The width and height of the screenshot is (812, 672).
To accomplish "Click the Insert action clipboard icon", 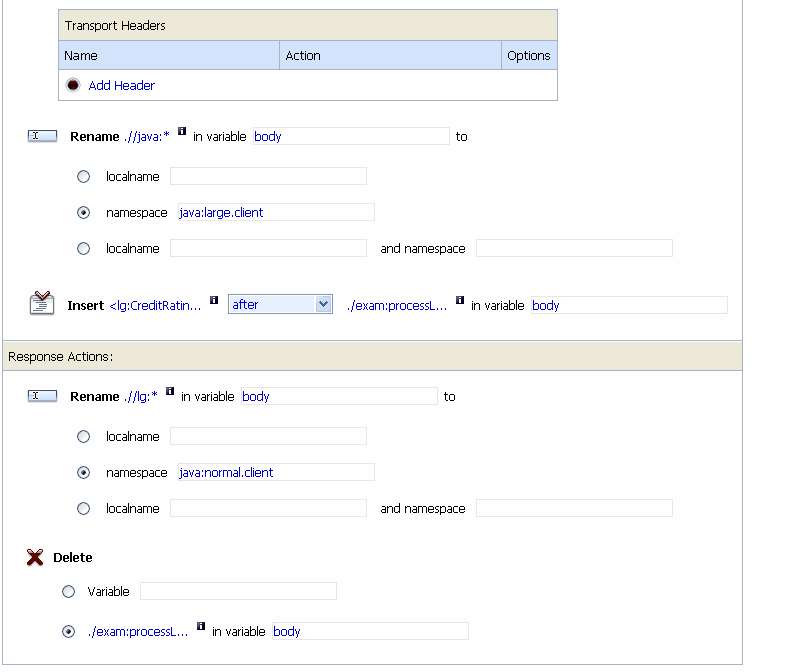I will coord(42,303).
